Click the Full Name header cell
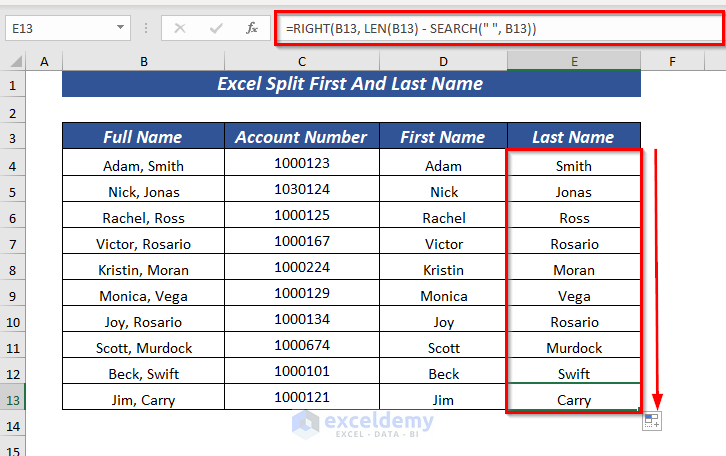The width and height of the screenshot is (726, 456). coord(144,137)
